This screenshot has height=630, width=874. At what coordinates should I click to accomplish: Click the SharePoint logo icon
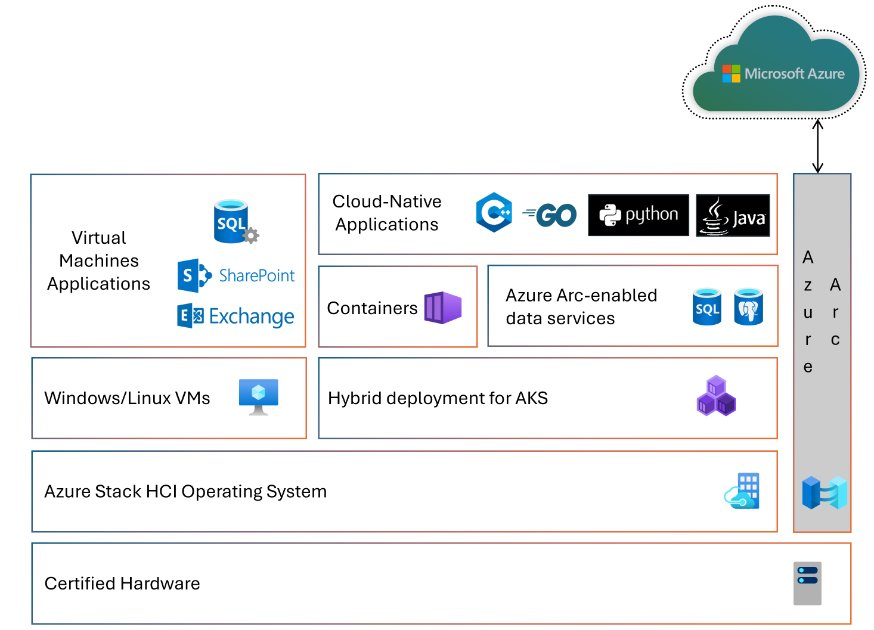click(194, 275)
